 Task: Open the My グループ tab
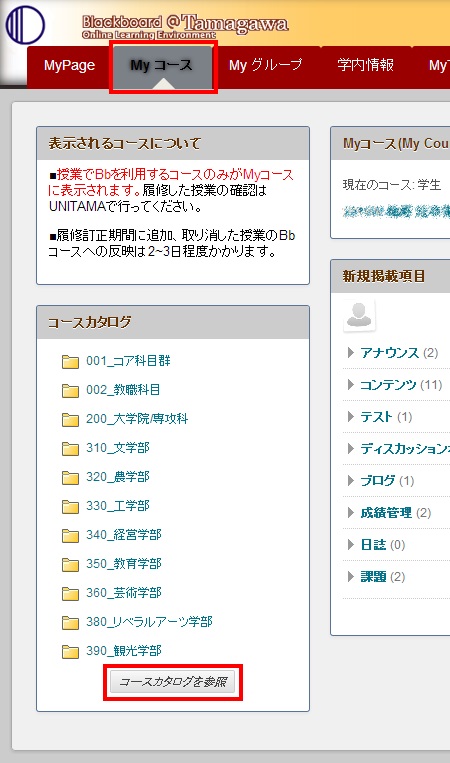[266, 65]
